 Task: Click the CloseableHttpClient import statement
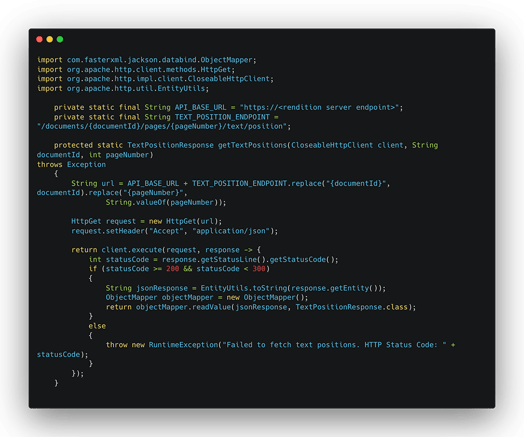(155, 79)
